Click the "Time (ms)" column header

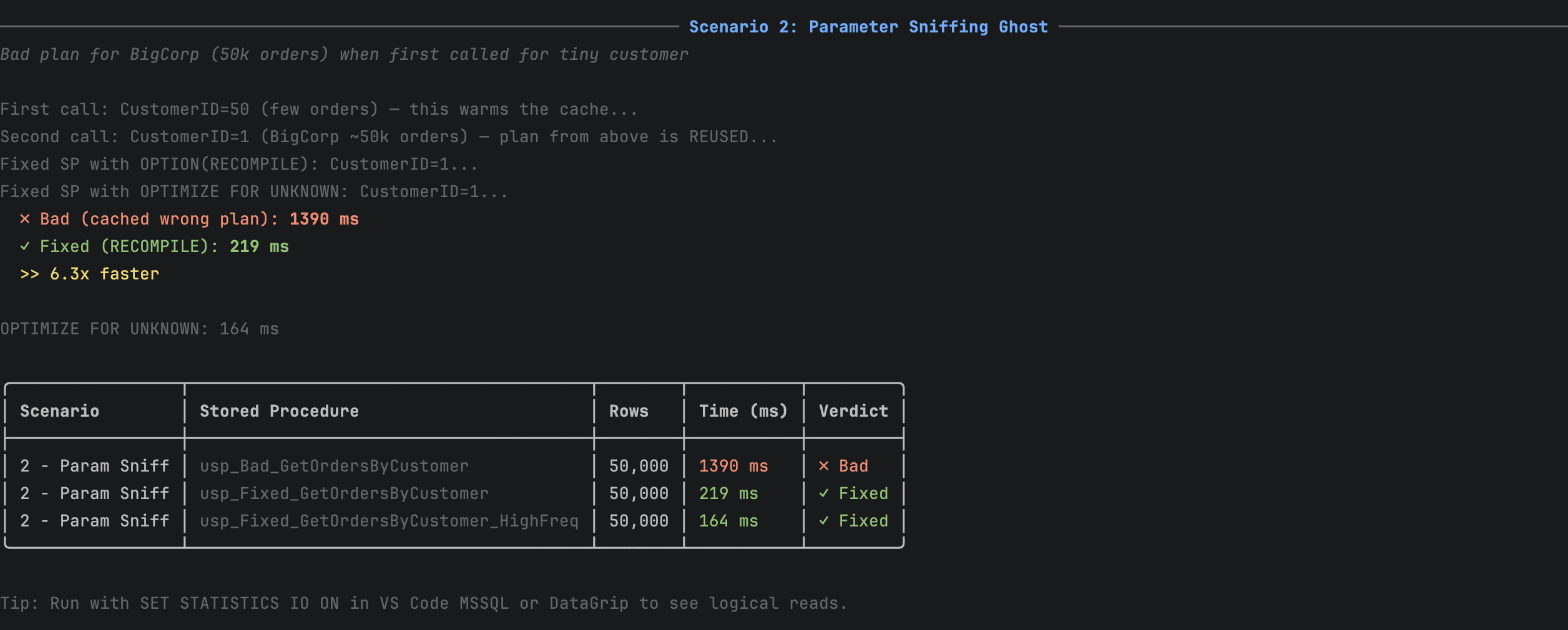[743, 410]
